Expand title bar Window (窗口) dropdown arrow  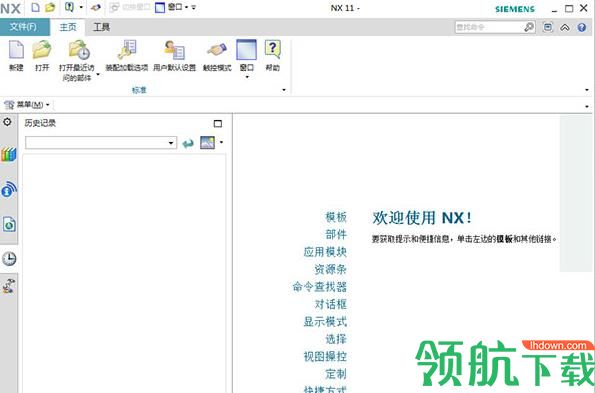186,7
